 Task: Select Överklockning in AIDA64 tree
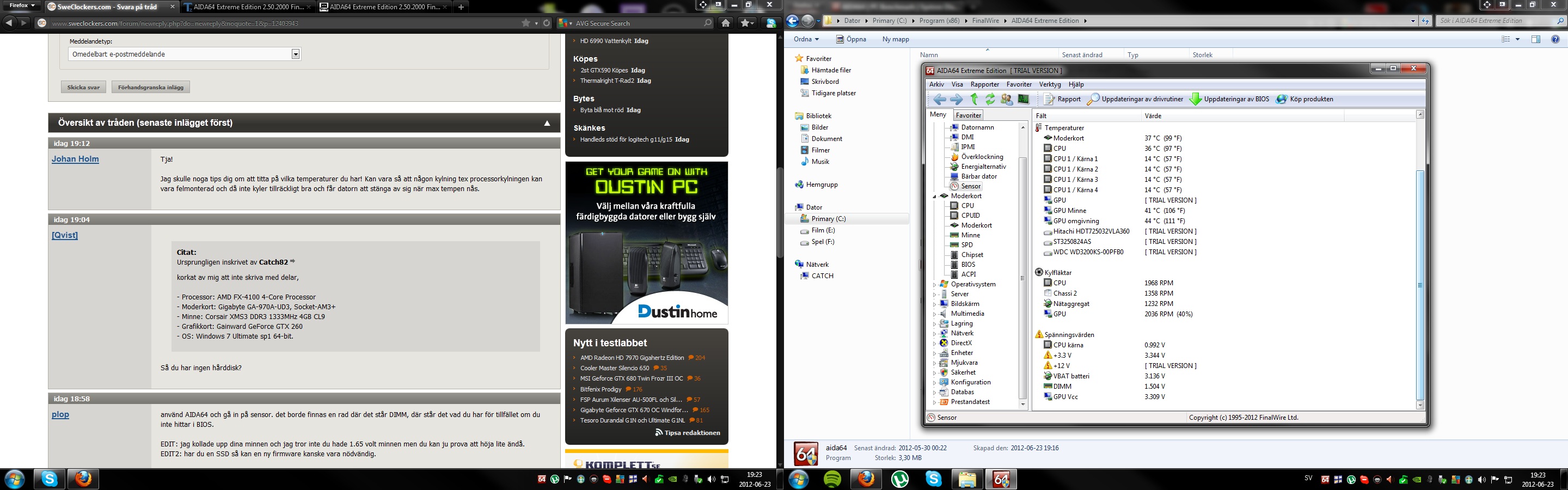976,156
